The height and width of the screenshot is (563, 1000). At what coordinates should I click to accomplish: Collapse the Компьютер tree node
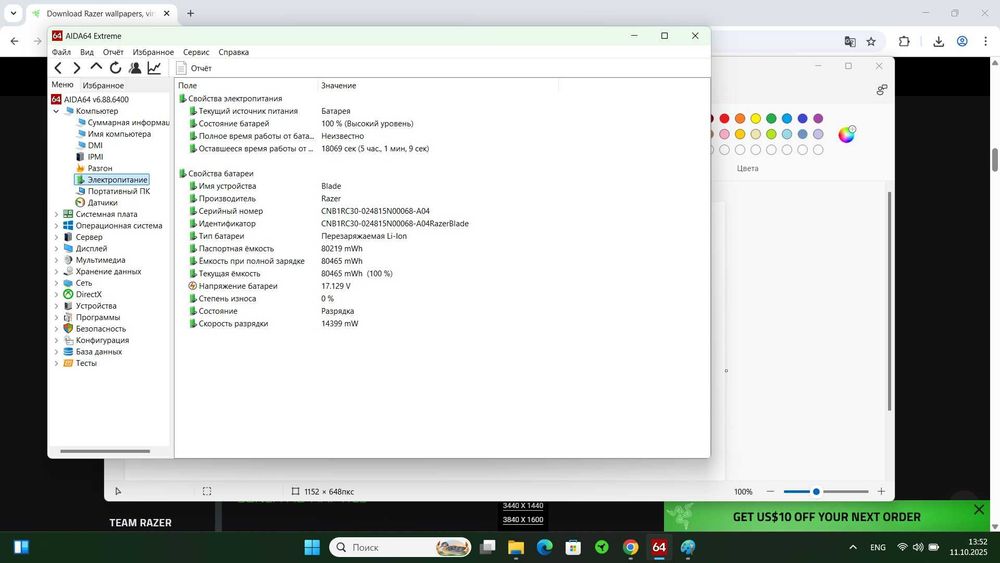[56, 111]
